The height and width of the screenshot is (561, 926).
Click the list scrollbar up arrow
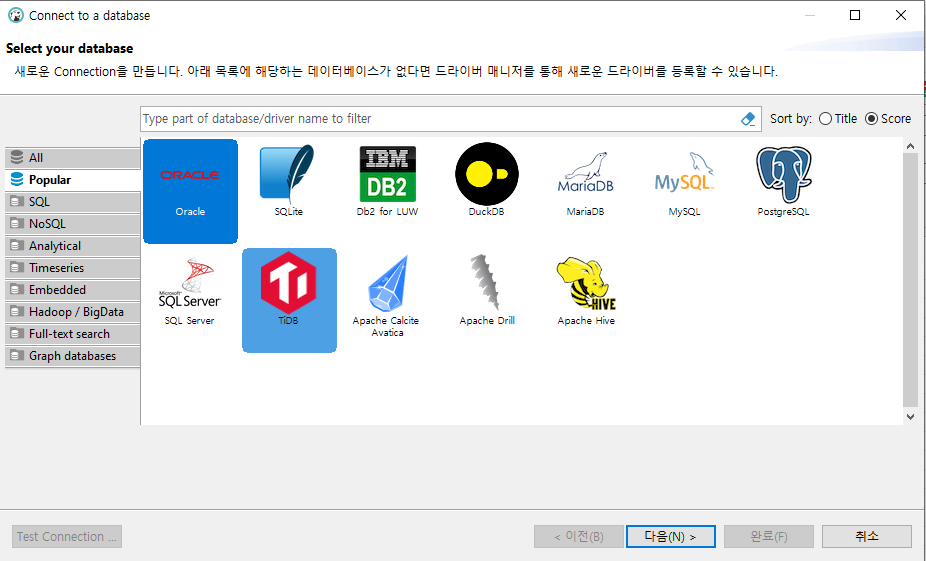[x=910, y=145]
